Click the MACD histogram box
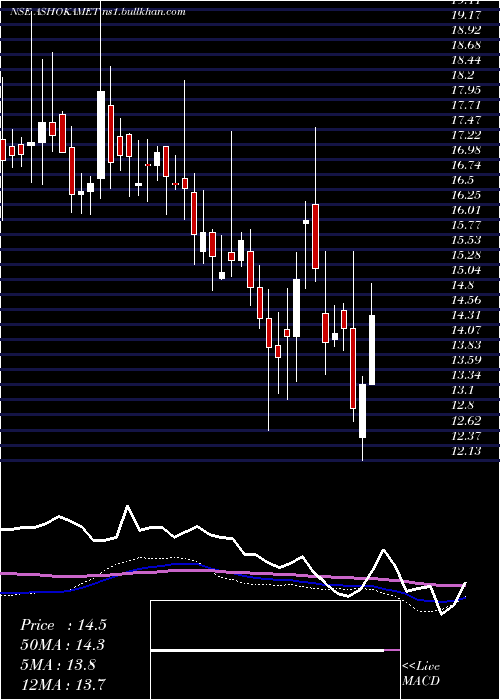The image size is (500, 700). 275,650
